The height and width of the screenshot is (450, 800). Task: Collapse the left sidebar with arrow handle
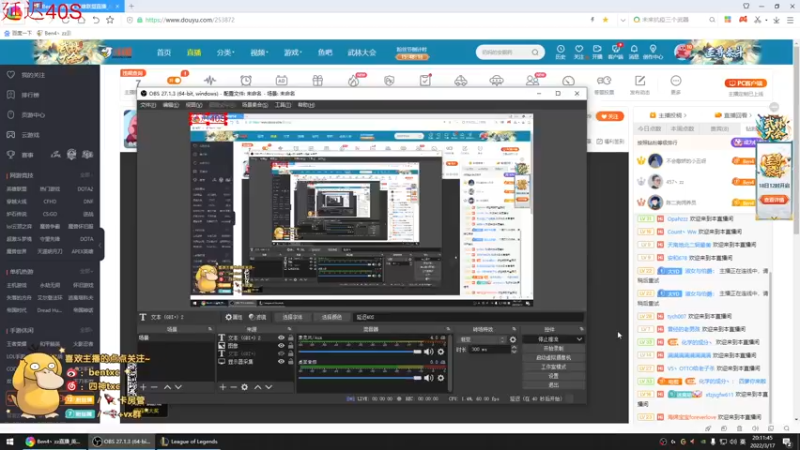(100, 245)
